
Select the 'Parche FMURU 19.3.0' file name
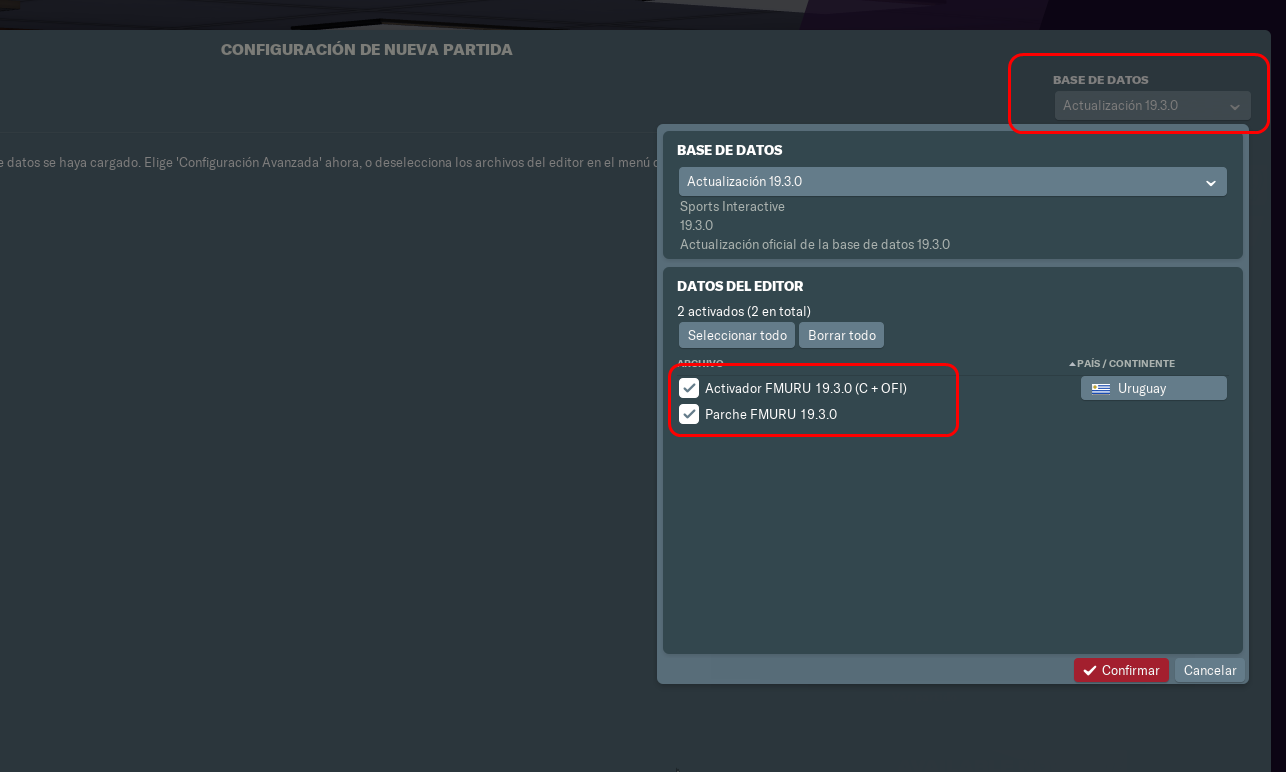(x=771, y=414)
